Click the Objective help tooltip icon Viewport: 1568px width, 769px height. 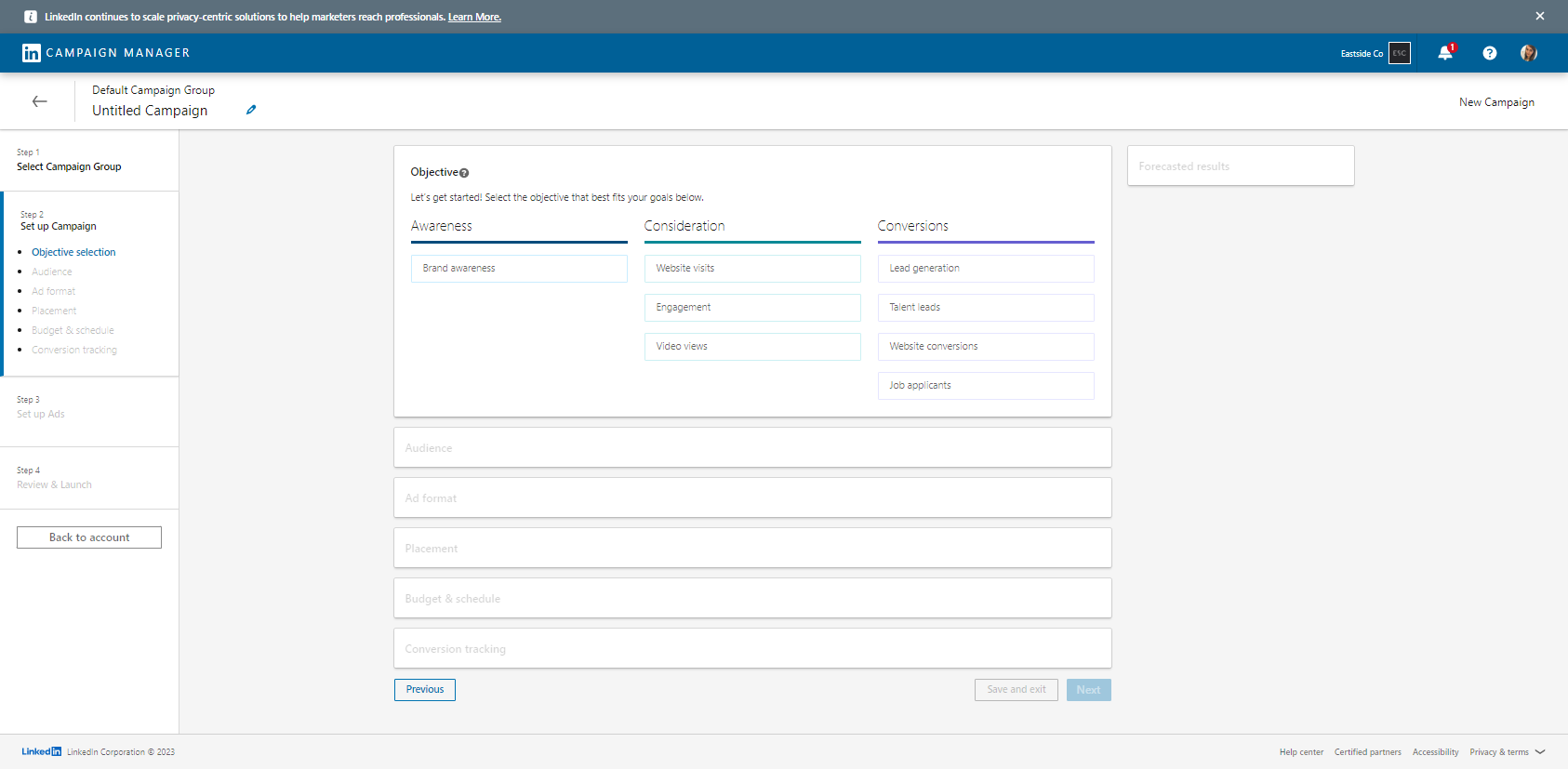pyautogui.click(x=464, y=173)
